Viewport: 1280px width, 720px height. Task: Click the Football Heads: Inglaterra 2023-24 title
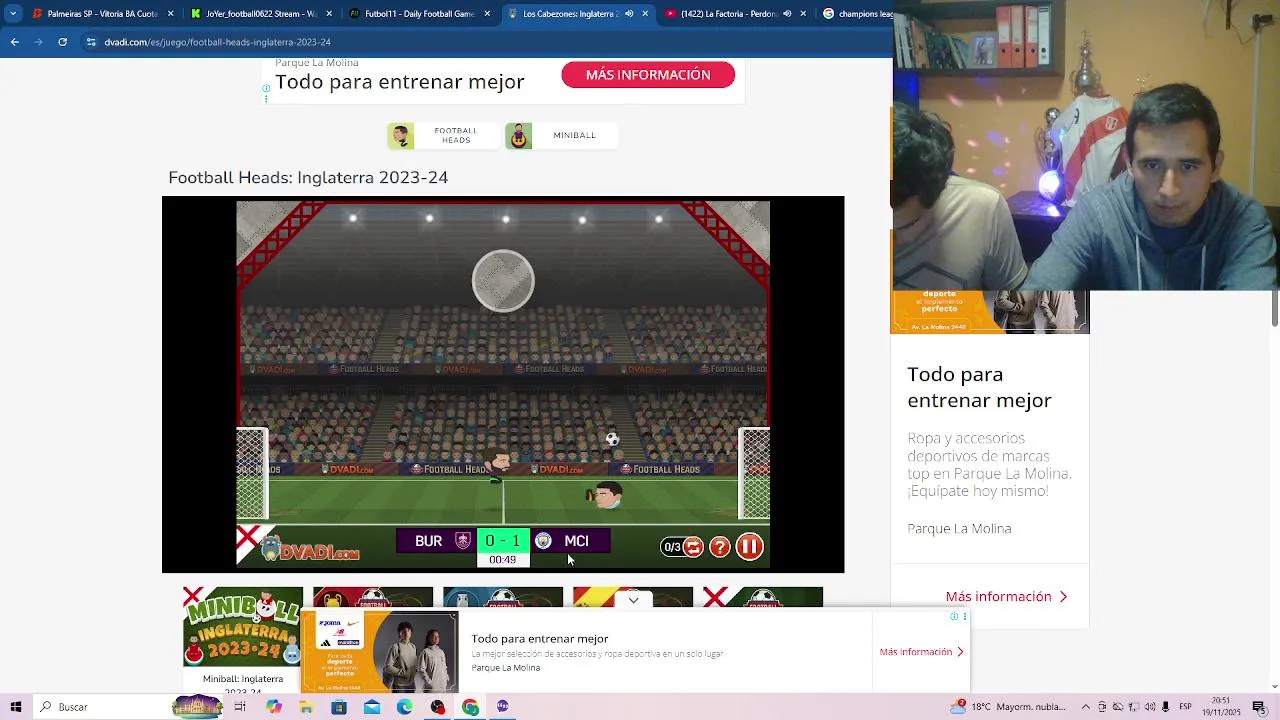pos(308,178)
